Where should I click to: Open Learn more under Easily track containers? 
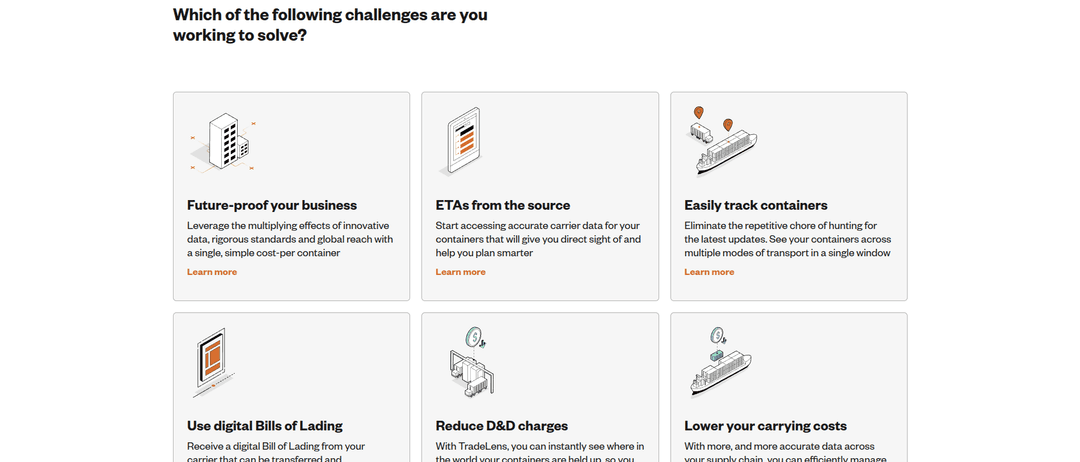[x=709, y=272]
